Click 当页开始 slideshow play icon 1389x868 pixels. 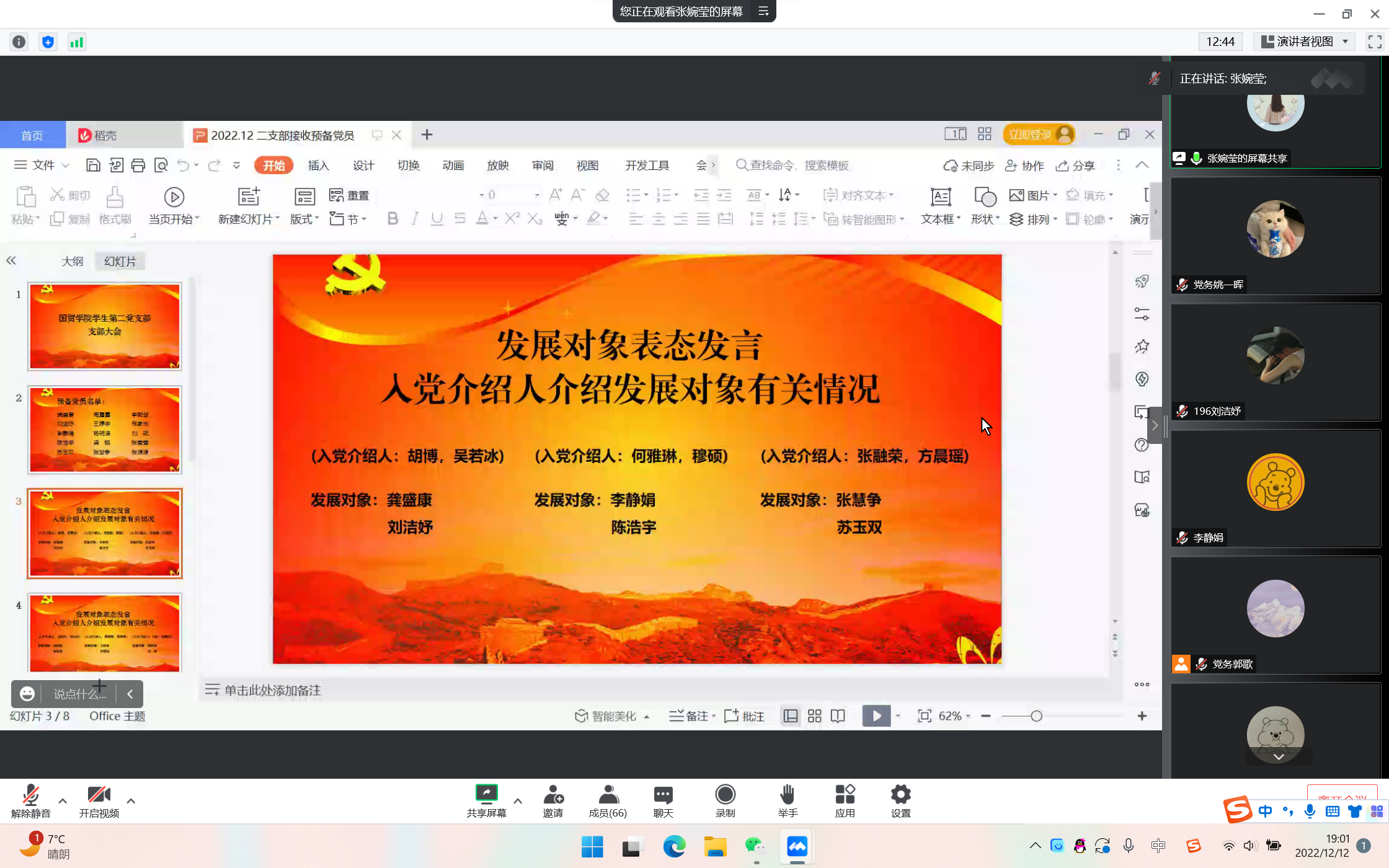[x=174, y=197]
